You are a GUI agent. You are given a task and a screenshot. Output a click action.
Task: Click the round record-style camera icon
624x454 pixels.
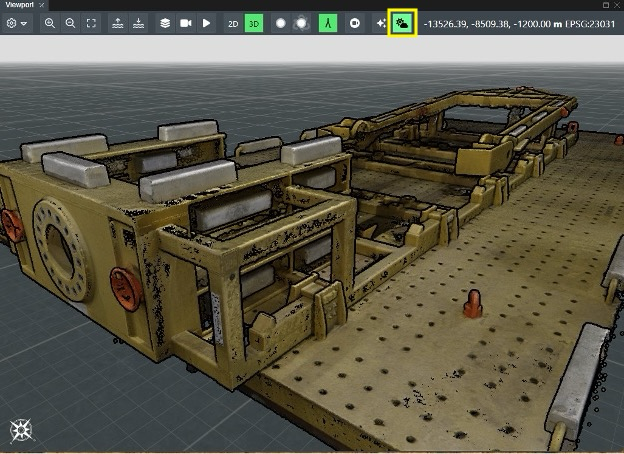click(355, 22)
